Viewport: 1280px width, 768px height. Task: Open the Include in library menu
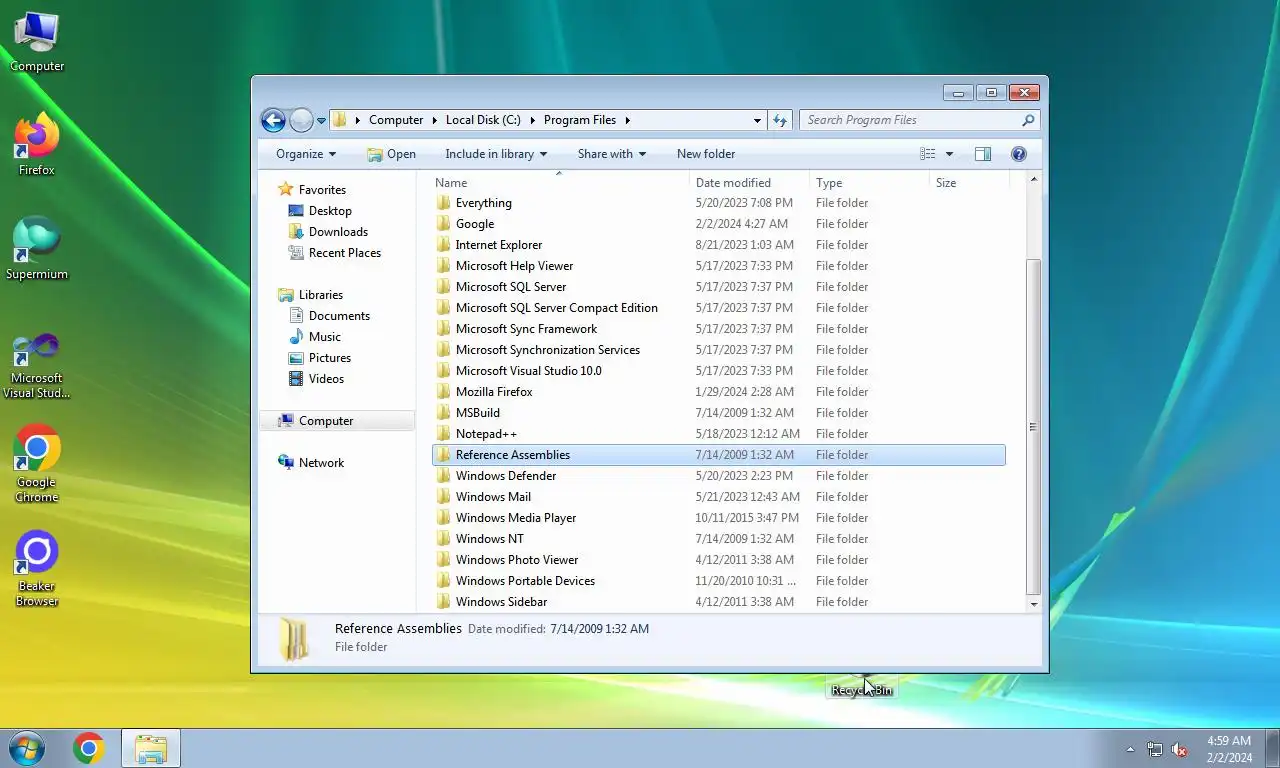(496, 154)
